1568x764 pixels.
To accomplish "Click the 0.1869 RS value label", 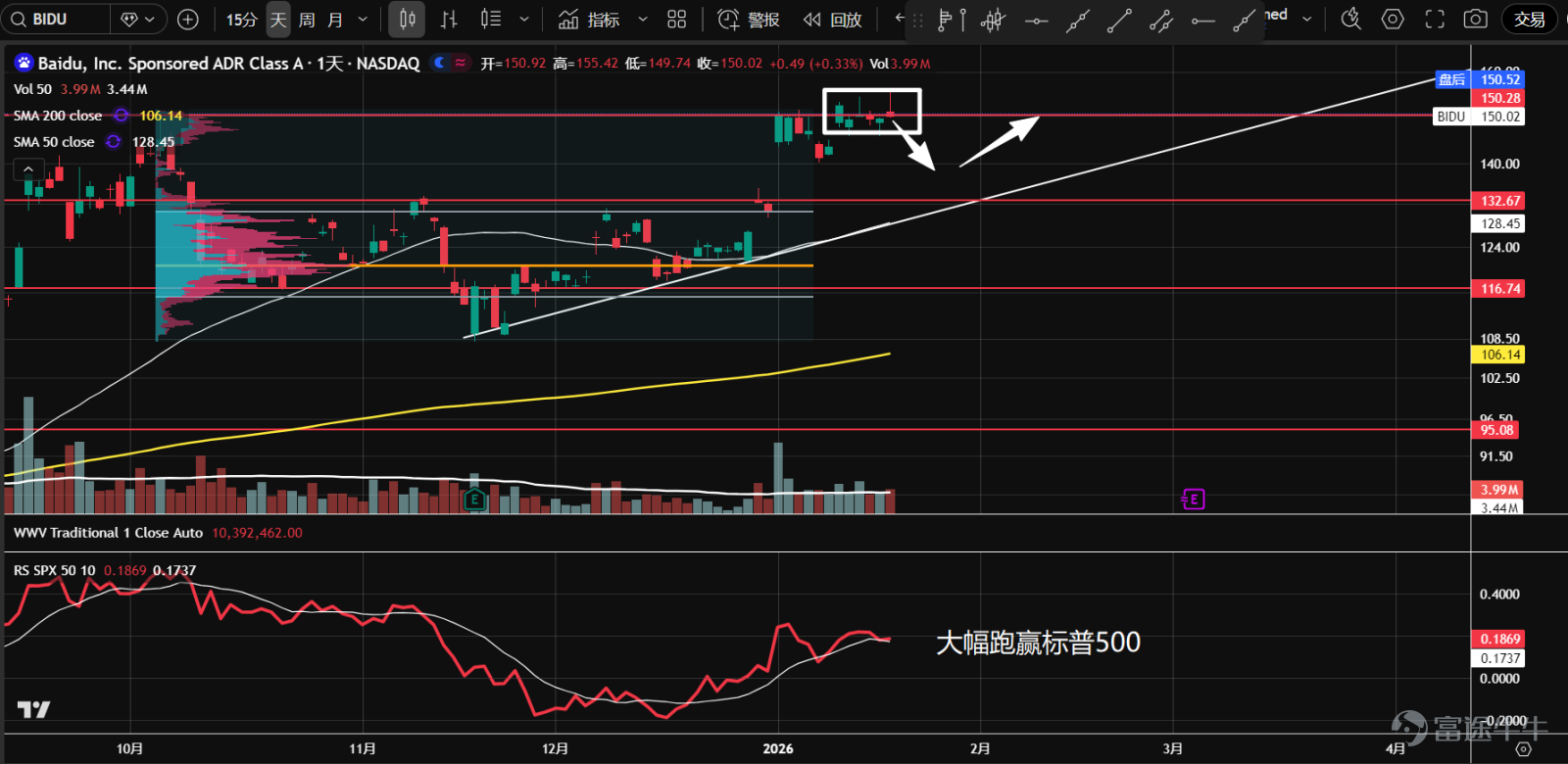I will [x=1498, y=639].
